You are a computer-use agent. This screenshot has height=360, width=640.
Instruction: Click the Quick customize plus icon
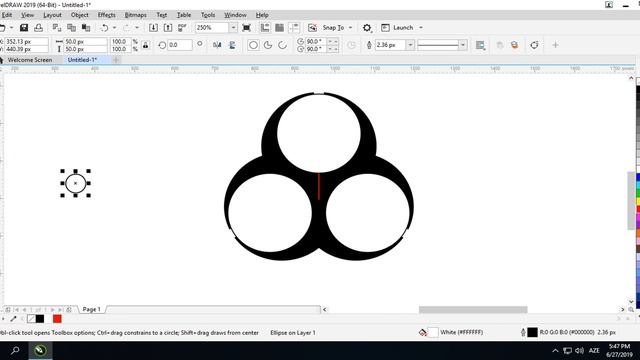[555, 45]
